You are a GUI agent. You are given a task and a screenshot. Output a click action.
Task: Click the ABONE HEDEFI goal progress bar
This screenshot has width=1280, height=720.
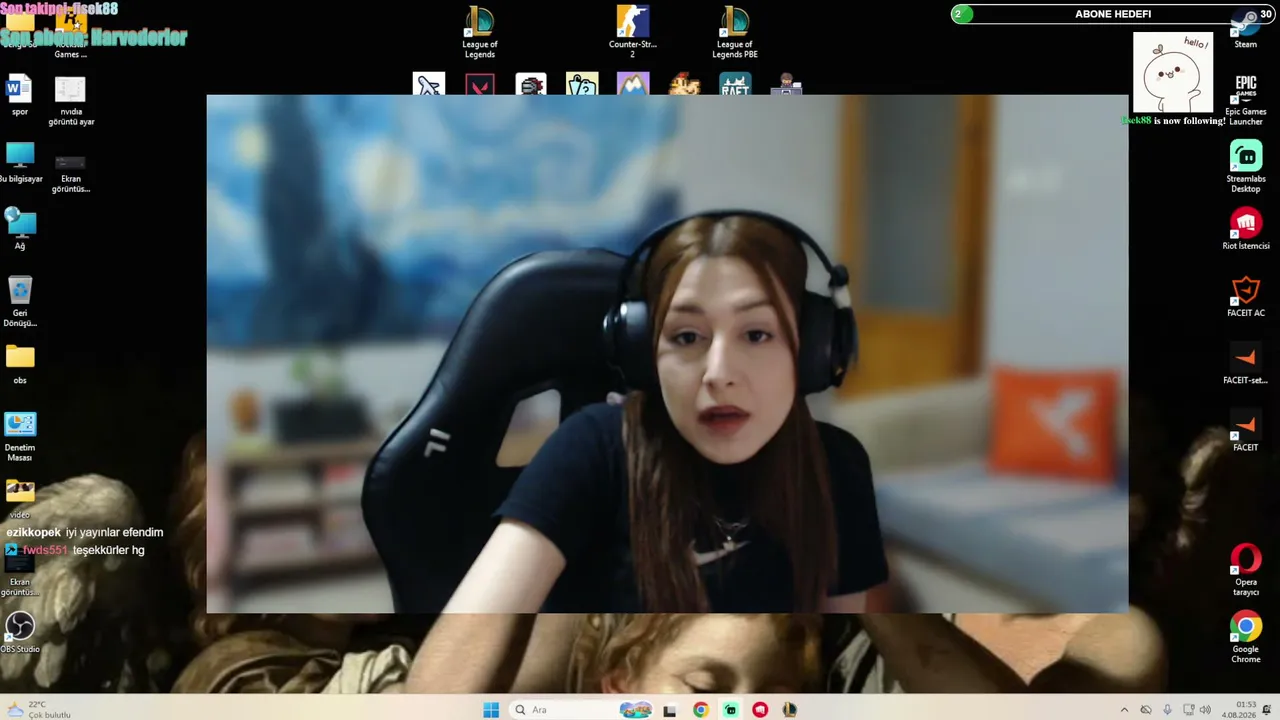pyautogui.click(x=1112, y=14)
